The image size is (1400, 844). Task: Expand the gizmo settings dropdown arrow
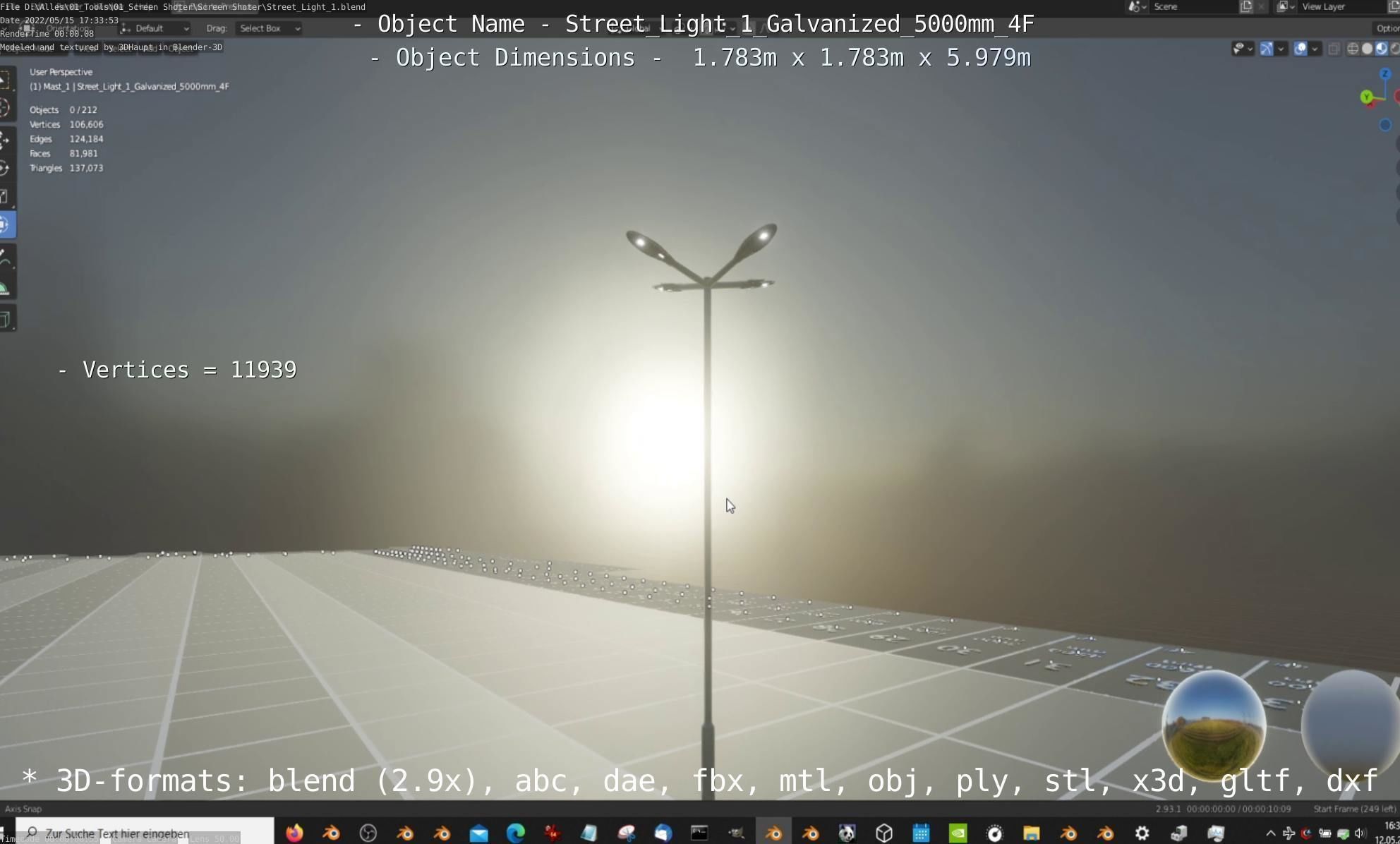click(x=1281, y=49)
